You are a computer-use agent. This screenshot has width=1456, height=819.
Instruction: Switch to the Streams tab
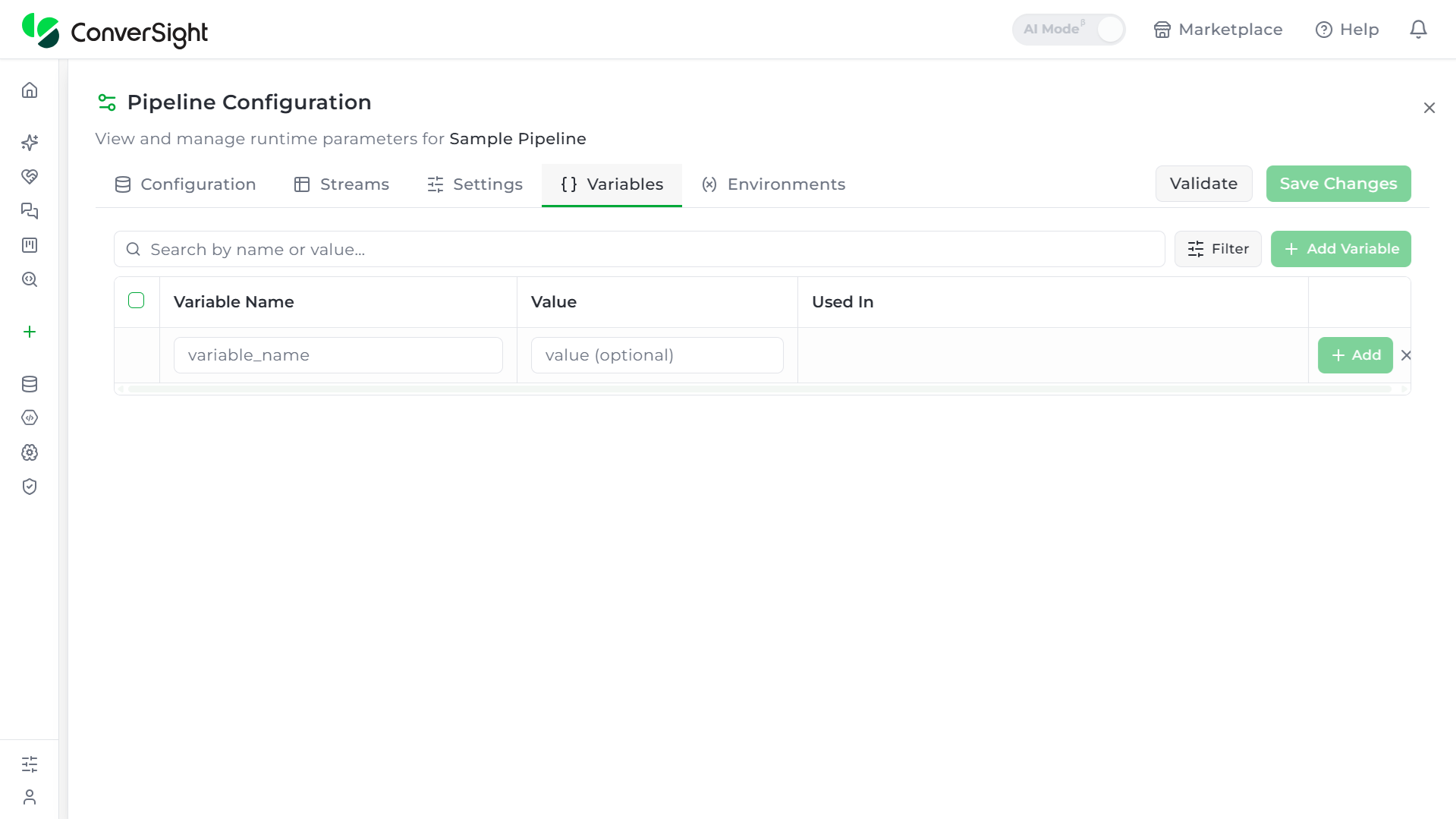point(341,184)
